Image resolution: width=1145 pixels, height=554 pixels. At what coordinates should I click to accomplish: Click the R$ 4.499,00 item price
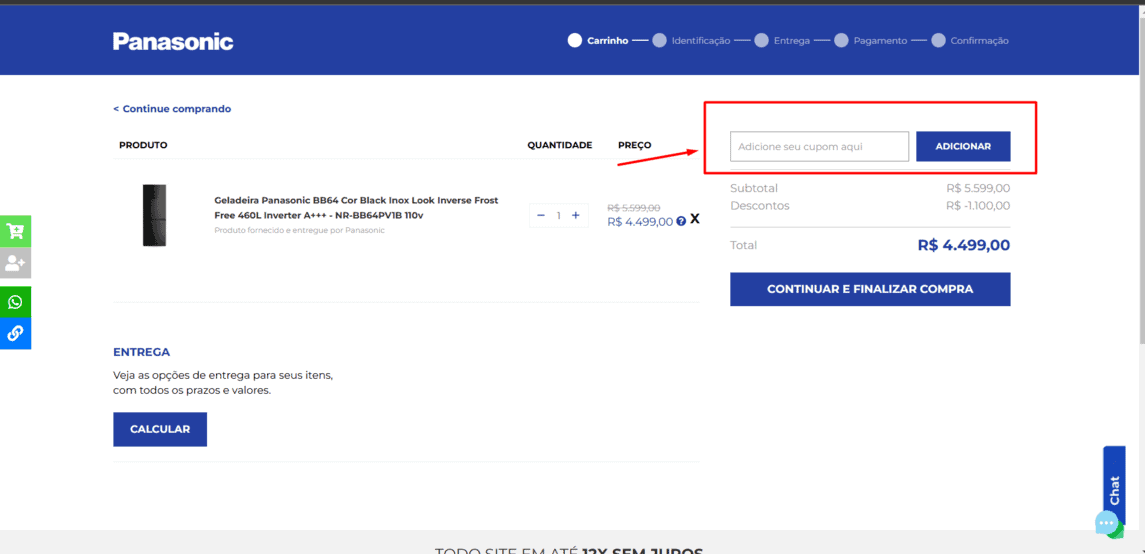[x=640, y=222]
